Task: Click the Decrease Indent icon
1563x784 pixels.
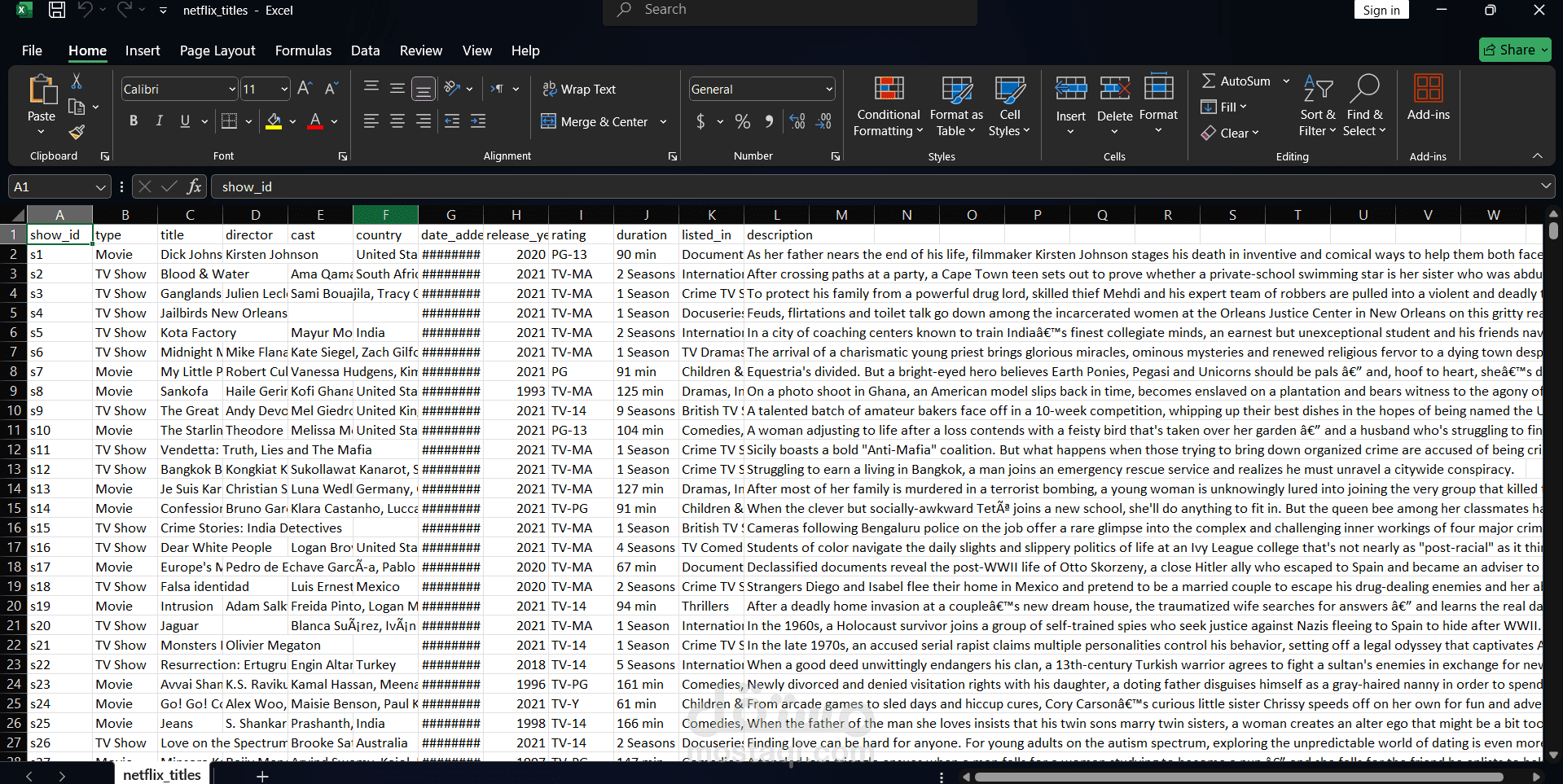Action: tap(452, 121)
